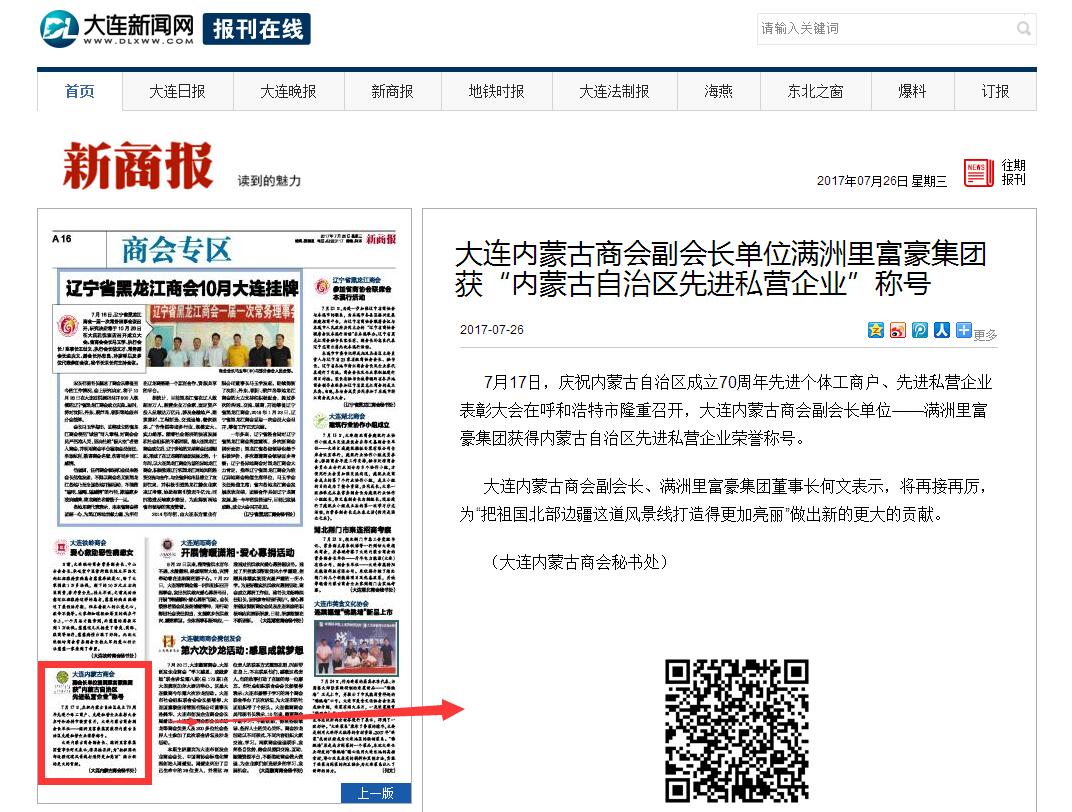Open the 大连日报 tab
The height and width of the screenshot is (812, 1072).
(178, 92)
